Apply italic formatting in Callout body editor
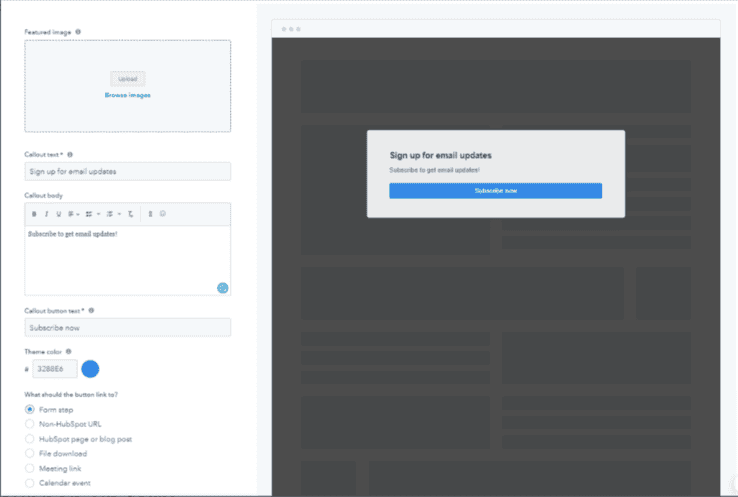Viewport: 738px width, 497px height. [x=46, y=214]
